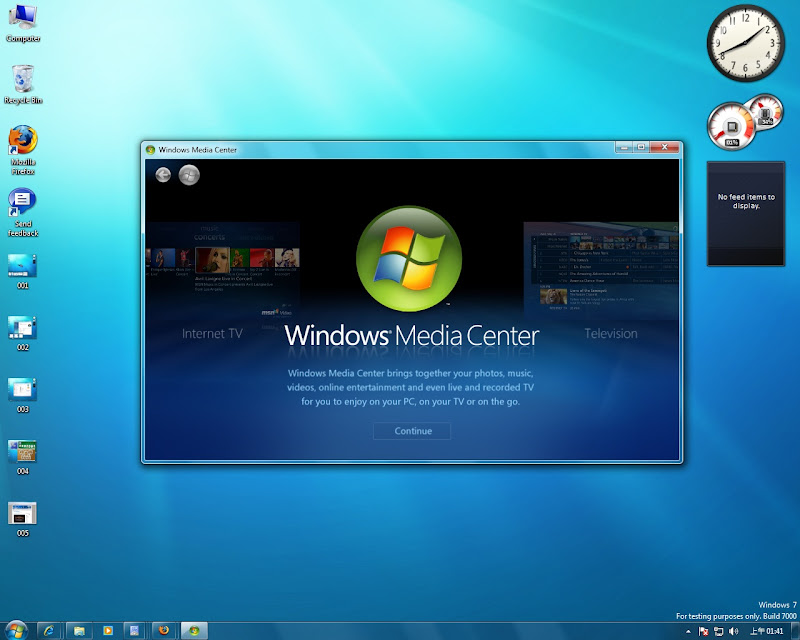Select the Television category

tap(611, 333)
